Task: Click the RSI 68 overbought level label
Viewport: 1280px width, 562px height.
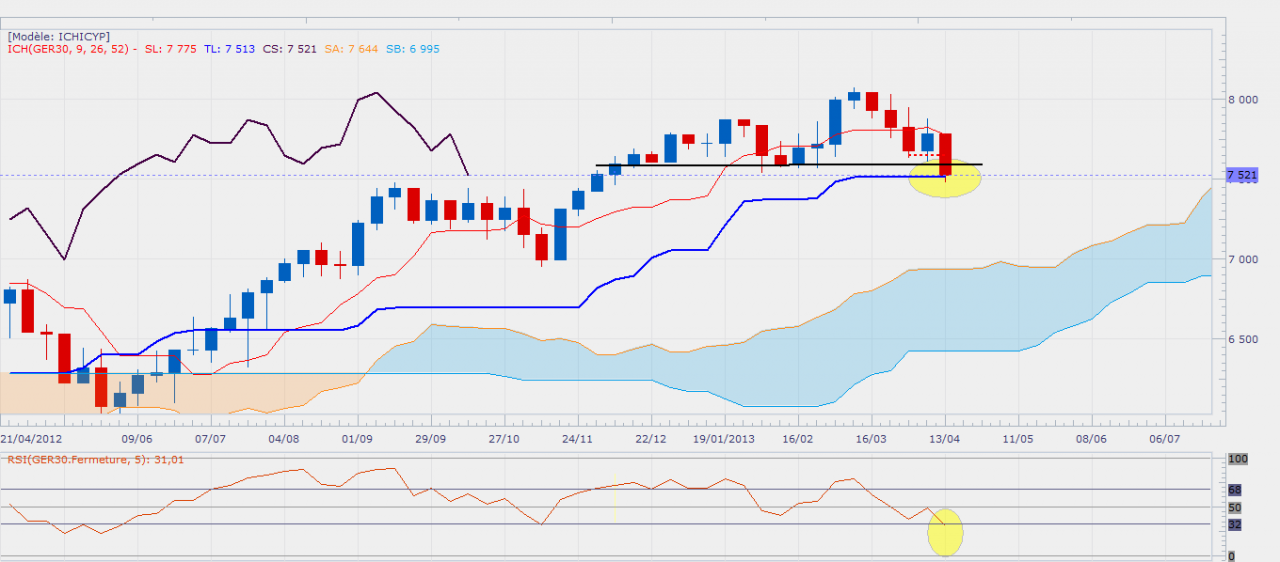Action: click(x=1234, y=490)
